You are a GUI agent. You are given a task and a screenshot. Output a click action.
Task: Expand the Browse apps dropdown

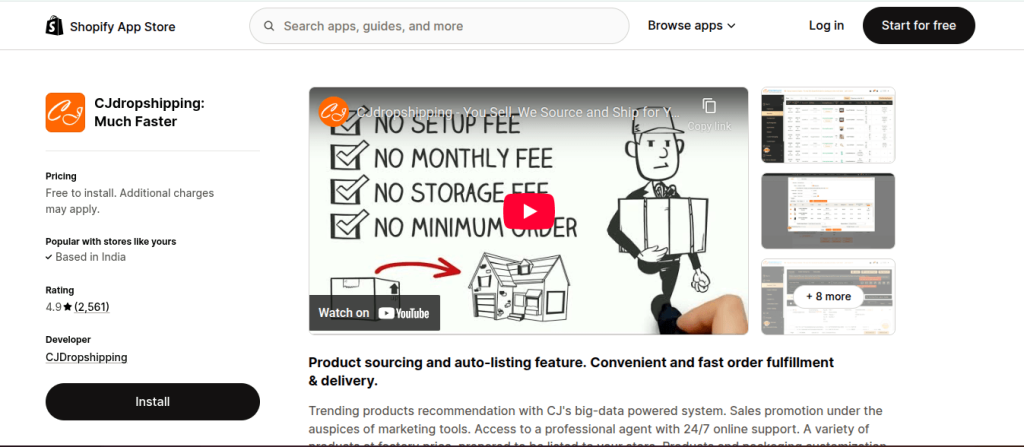click(692, 25)
